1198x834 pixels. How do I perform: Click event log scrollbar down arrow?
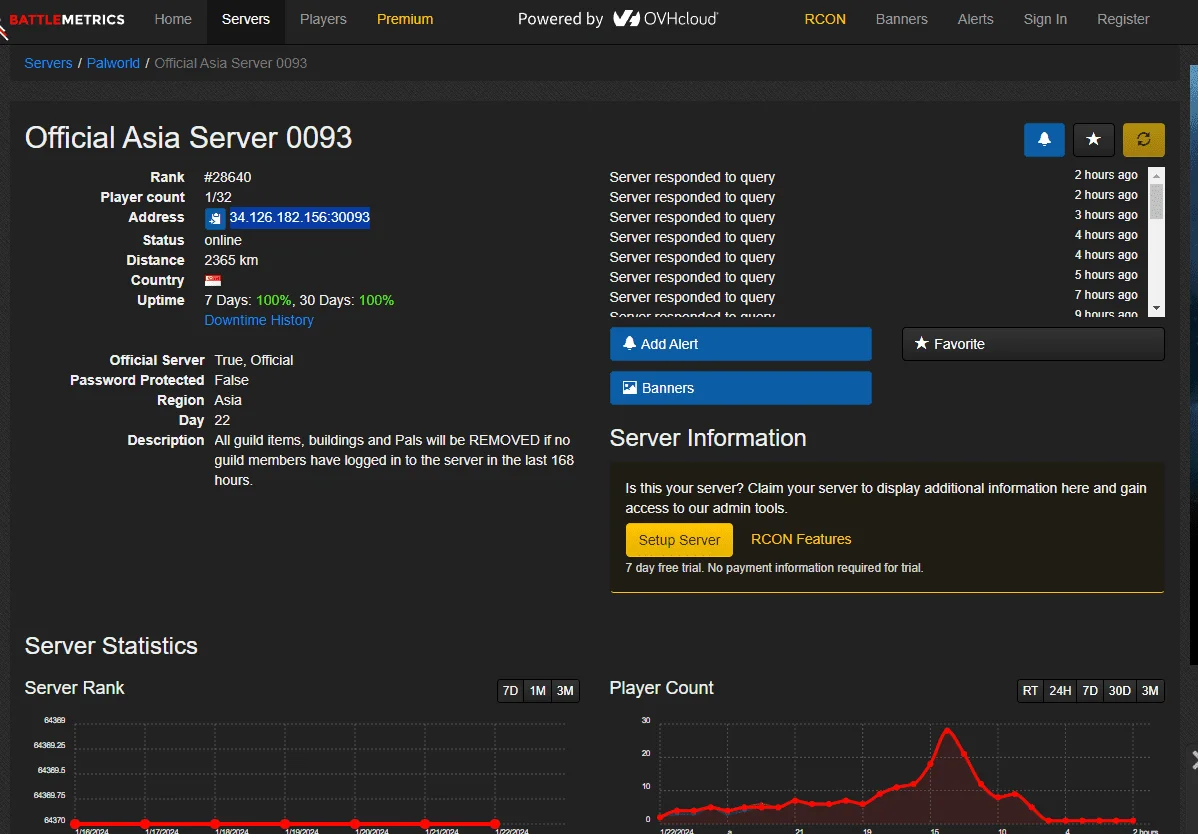pos(1156,308)
